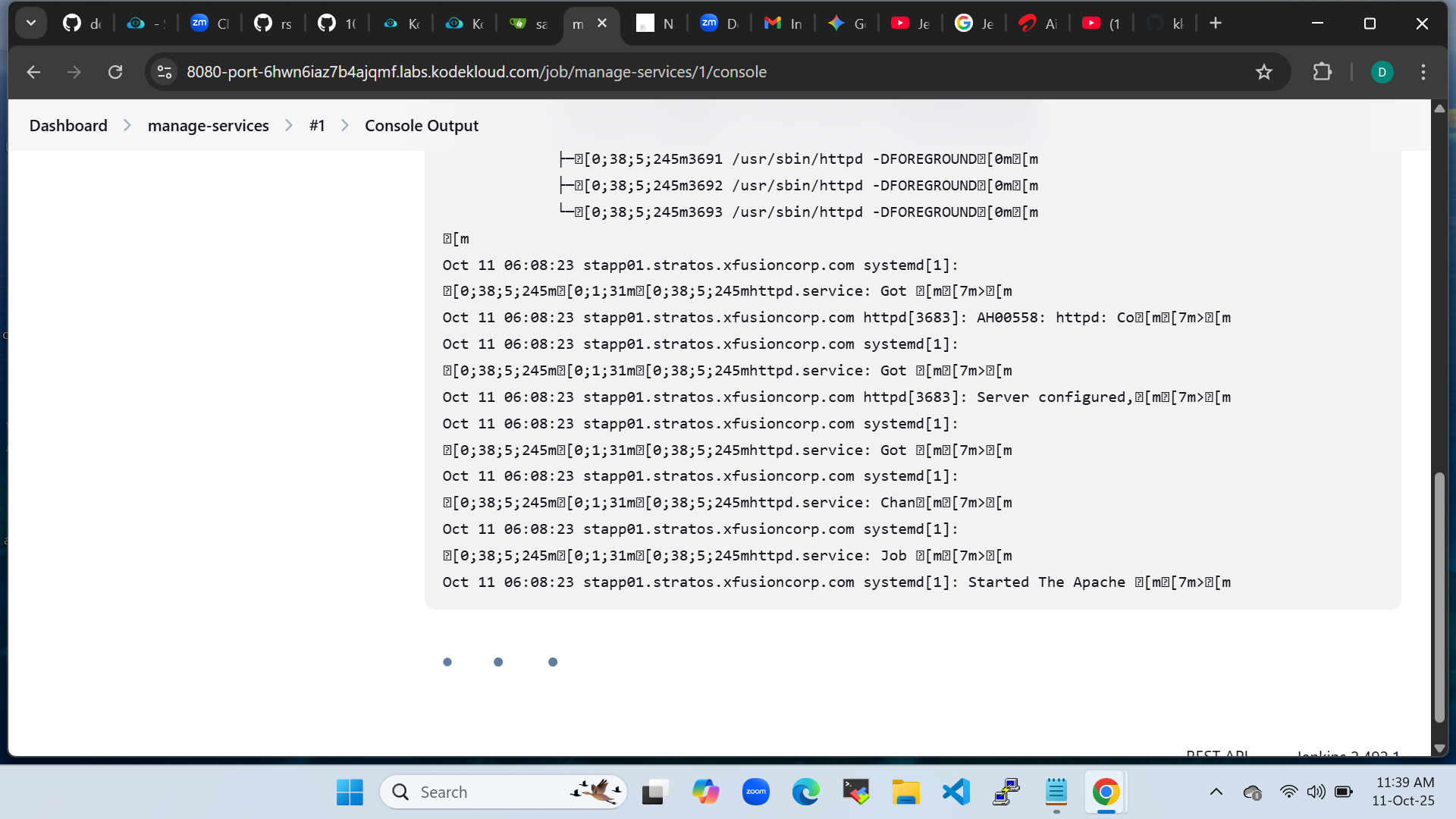Open Visual Studio Code from taskbar

click(x=956, y=792)
